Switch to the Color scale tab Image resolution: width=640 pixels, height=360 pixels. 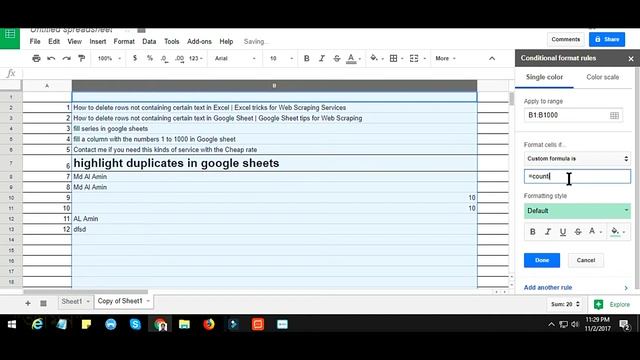(602, 77)
